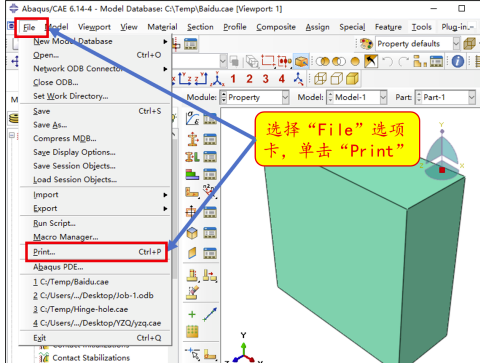
Task: Select the Assign Material Orientation tool
Action: tap(192, 192)
